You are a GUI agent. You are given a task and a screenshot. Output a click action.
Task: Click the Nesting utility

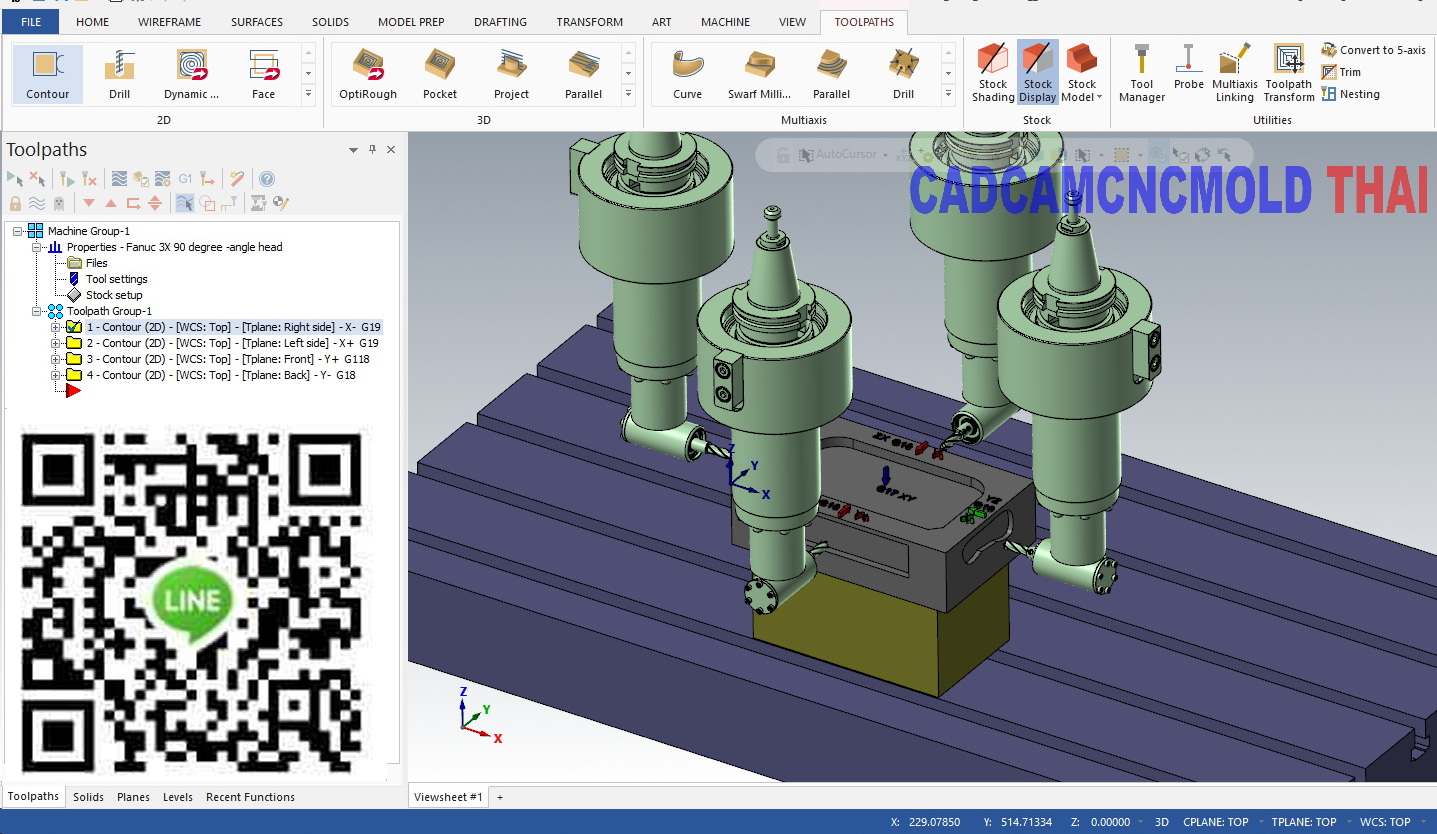coord(1352,93)
